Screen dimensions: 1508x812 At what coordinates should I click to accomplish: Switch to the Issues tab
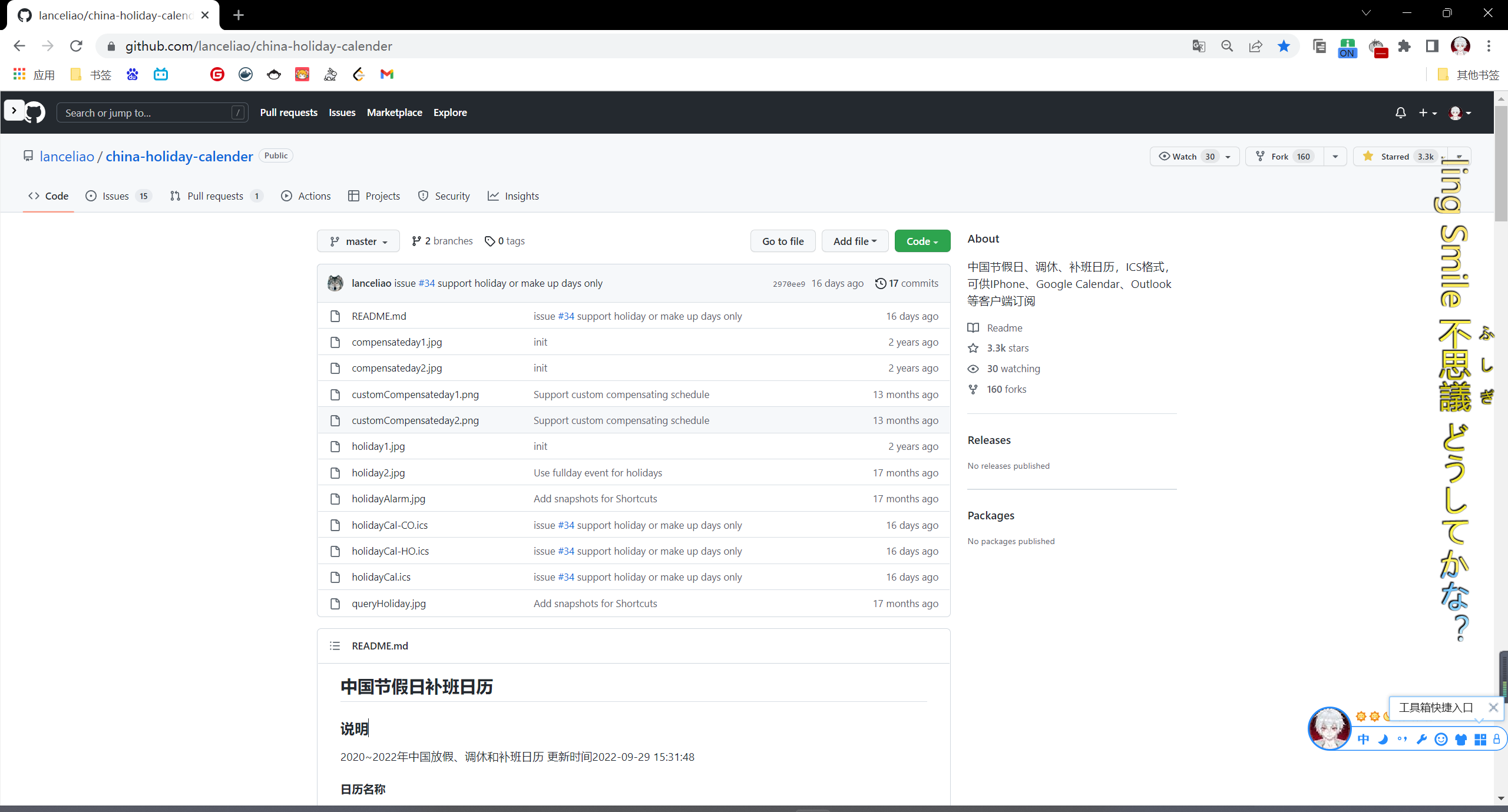(115, 196)
